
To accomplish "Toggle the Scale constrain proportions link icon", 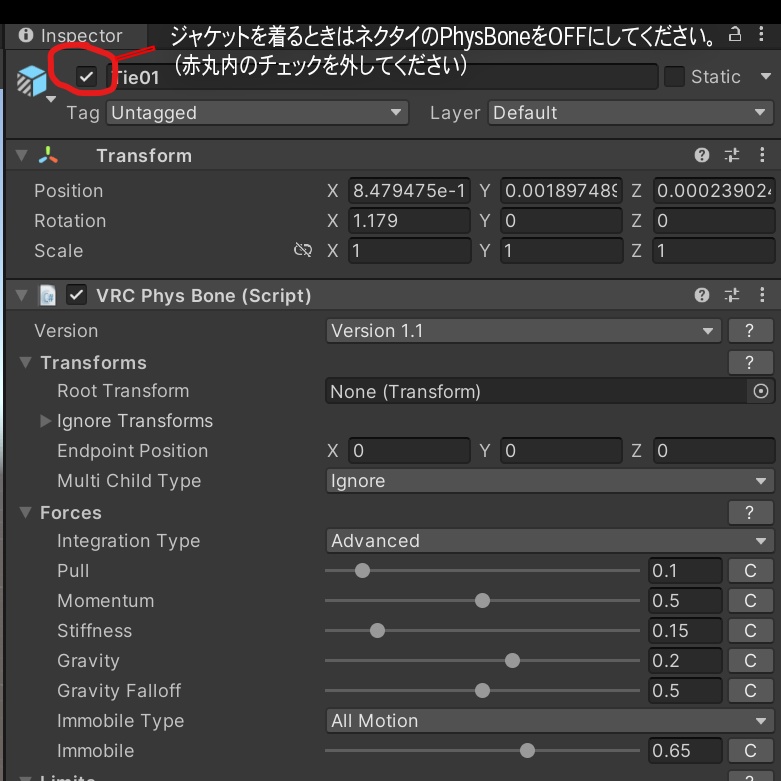I will (303, 250).
